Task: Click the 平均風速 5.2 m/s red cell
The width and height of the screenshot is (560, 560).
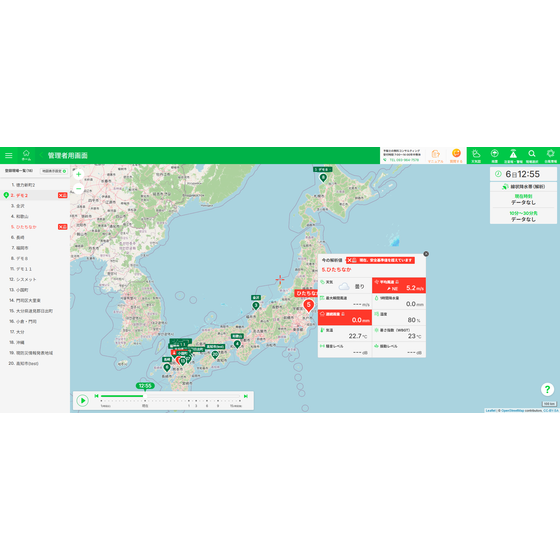Action: tap(399, 285)
